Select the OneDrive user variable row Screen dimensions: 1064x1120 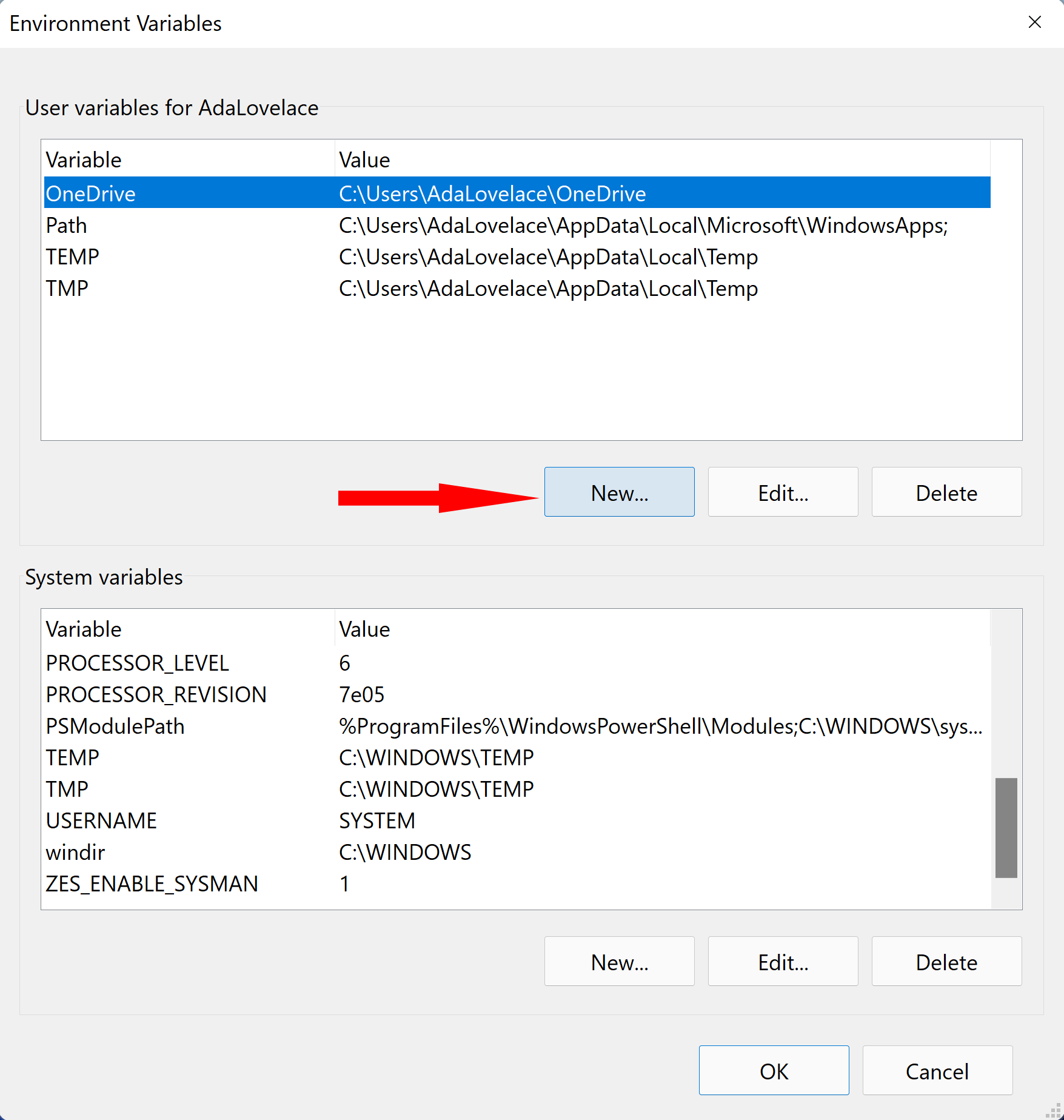pos(91,193)
